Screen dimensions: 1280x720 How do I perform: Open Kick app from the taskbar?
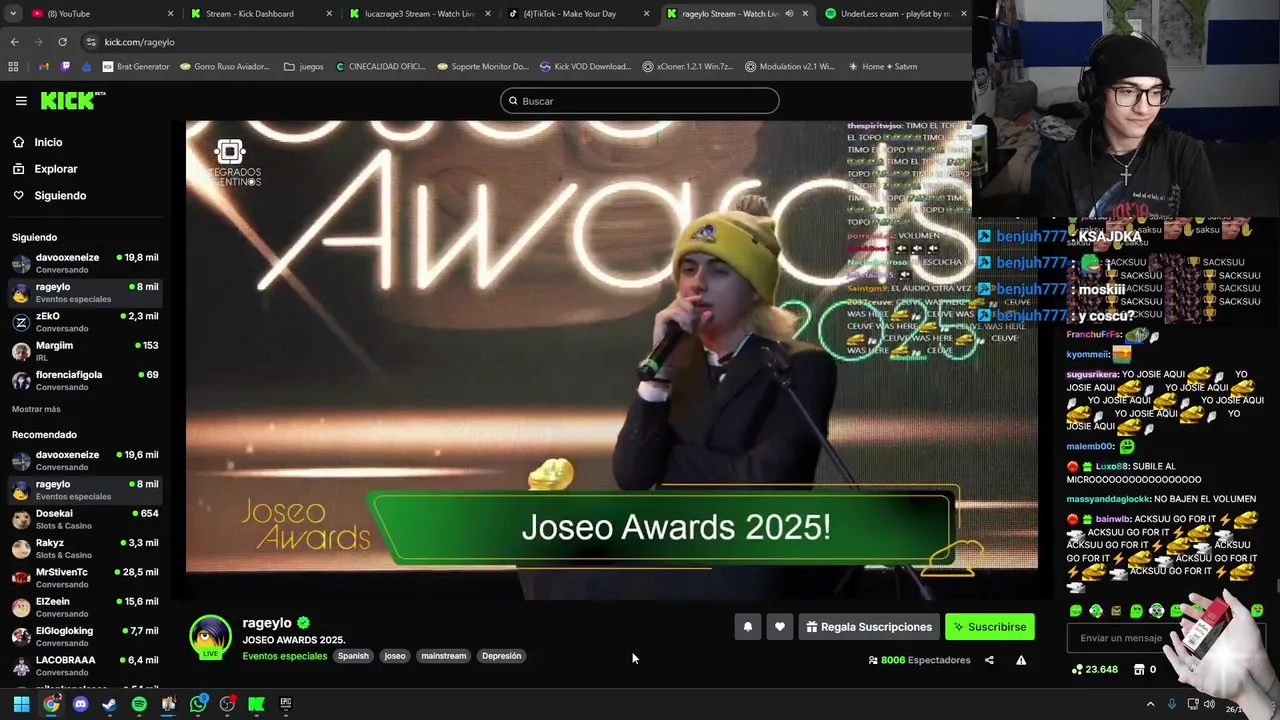tap(256, 704)
